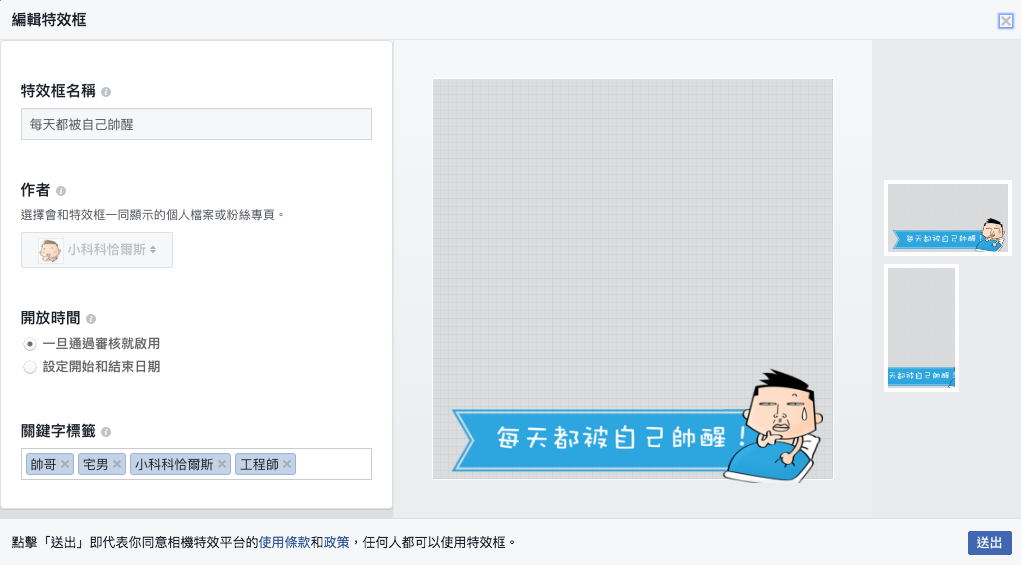Screen dimensions: 1021x565
Task: Click info icon next to 特效框名稱
Action: coord(106,92)
